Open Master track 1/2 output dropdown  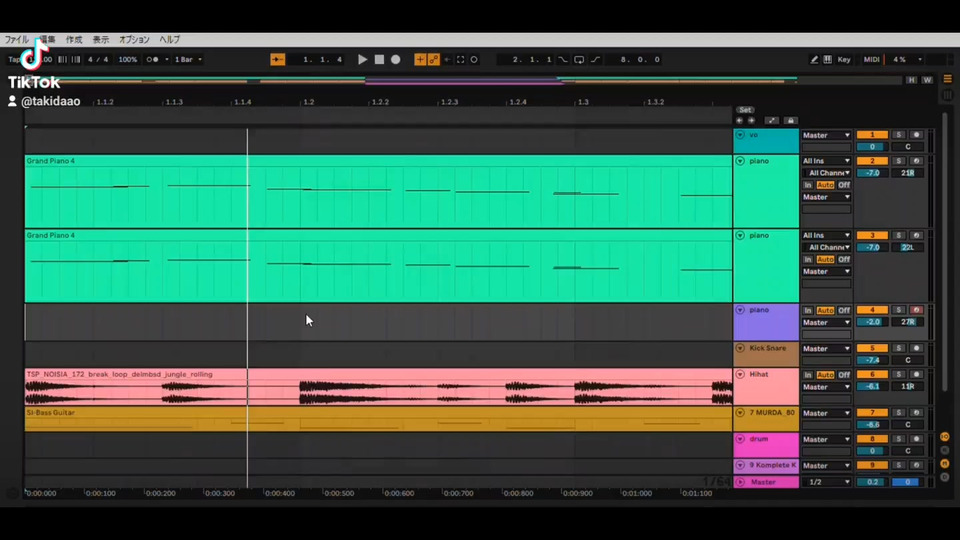click(x=827, y=482)
